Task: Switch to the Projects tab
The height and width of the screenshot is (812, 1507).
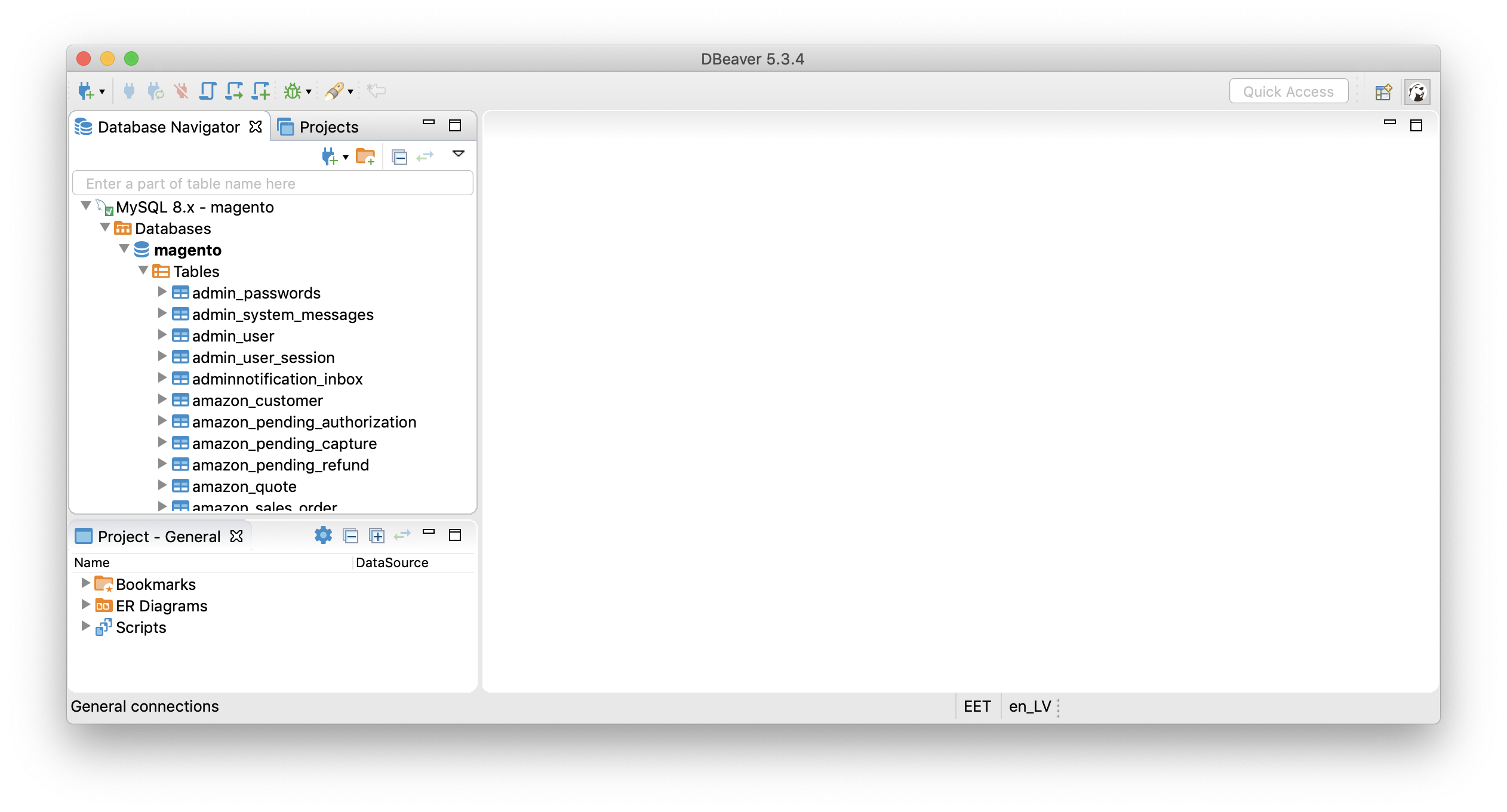Action: coord(328,127)
